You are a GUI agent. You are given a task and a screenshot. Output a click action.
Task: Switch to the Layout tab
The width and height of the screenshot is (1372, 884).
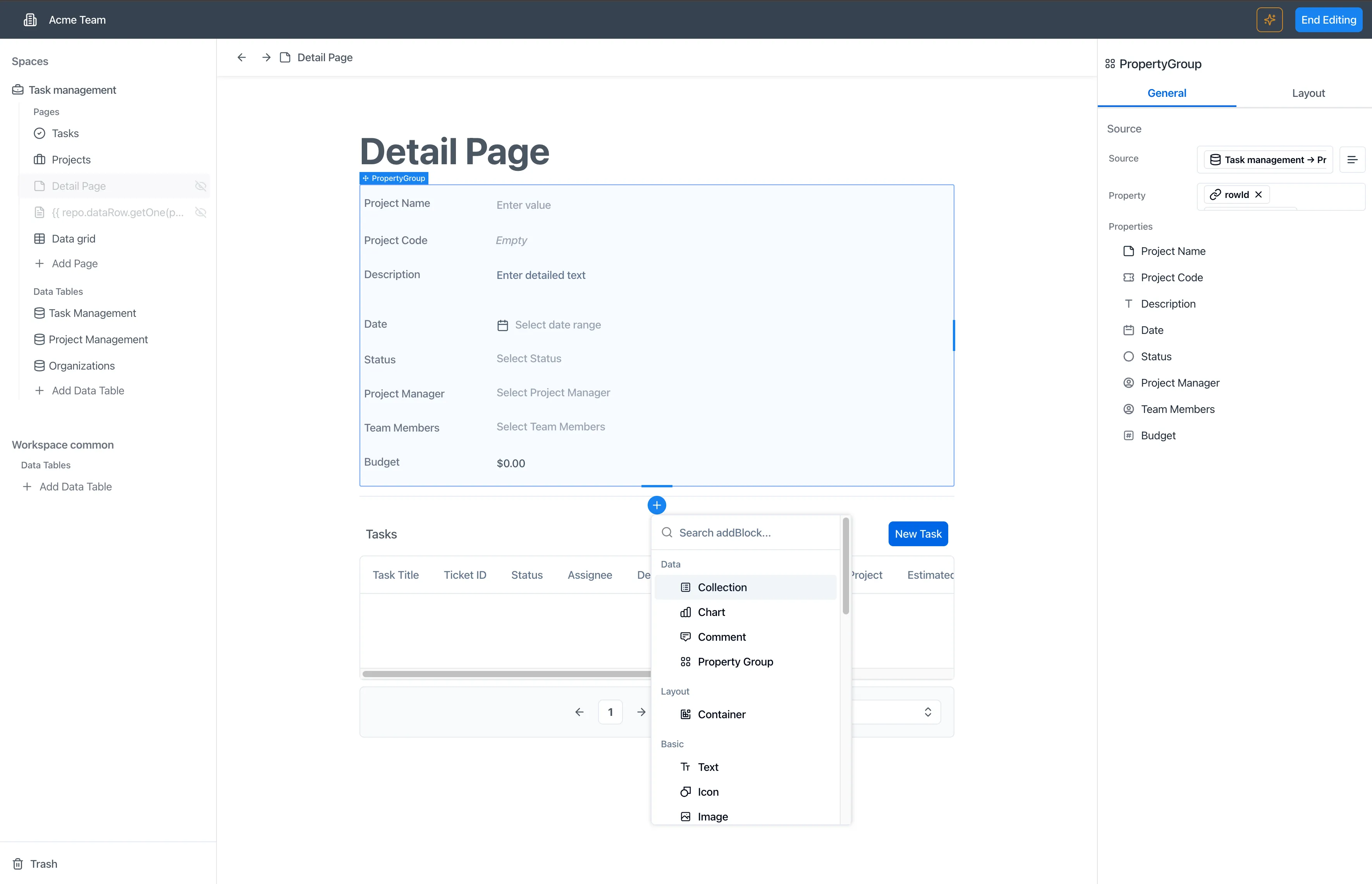click(x=1308, y=93)
